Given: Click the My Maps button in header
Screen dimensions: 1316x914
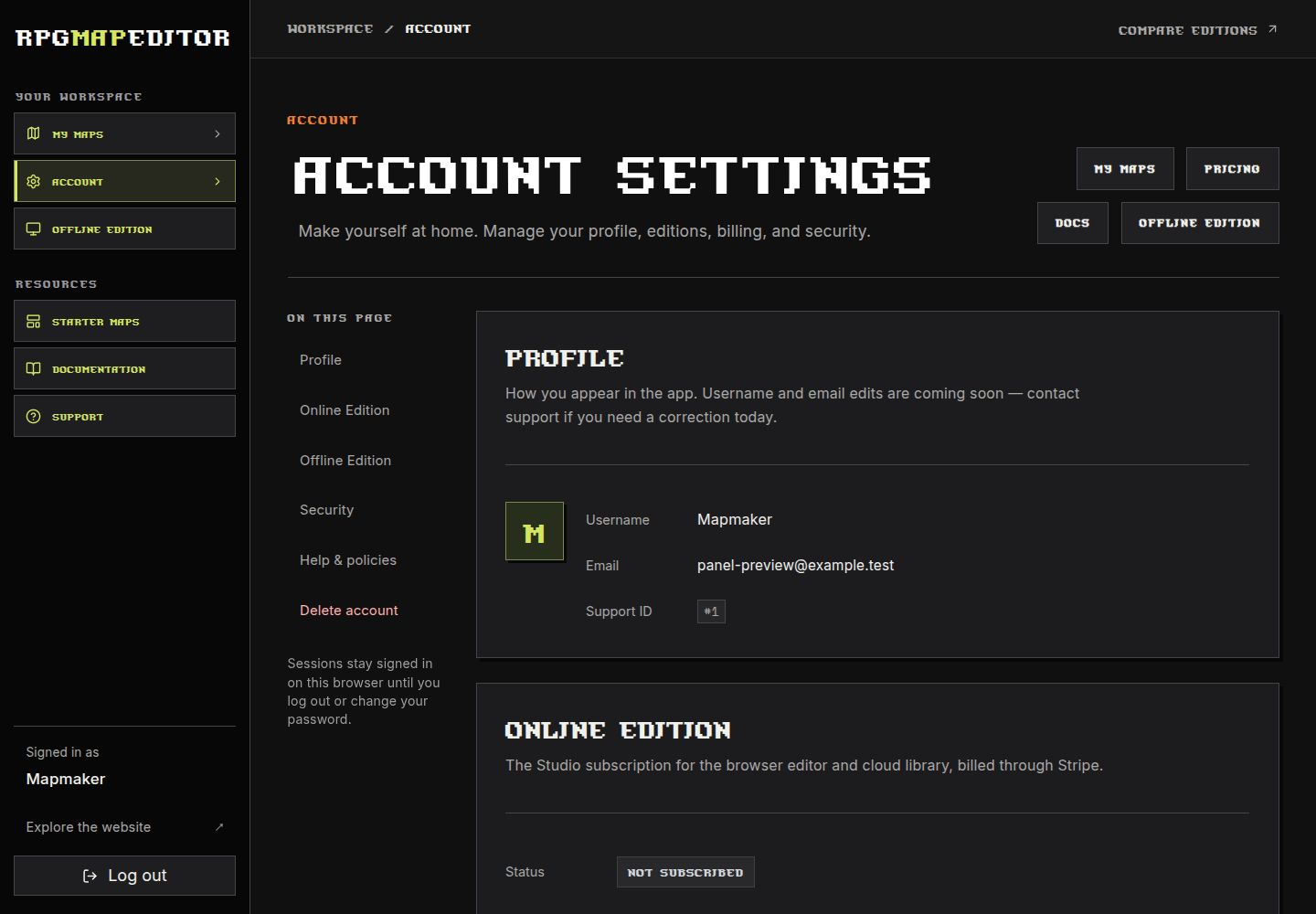Looking at the screenshot, I should pos(1125,168).
